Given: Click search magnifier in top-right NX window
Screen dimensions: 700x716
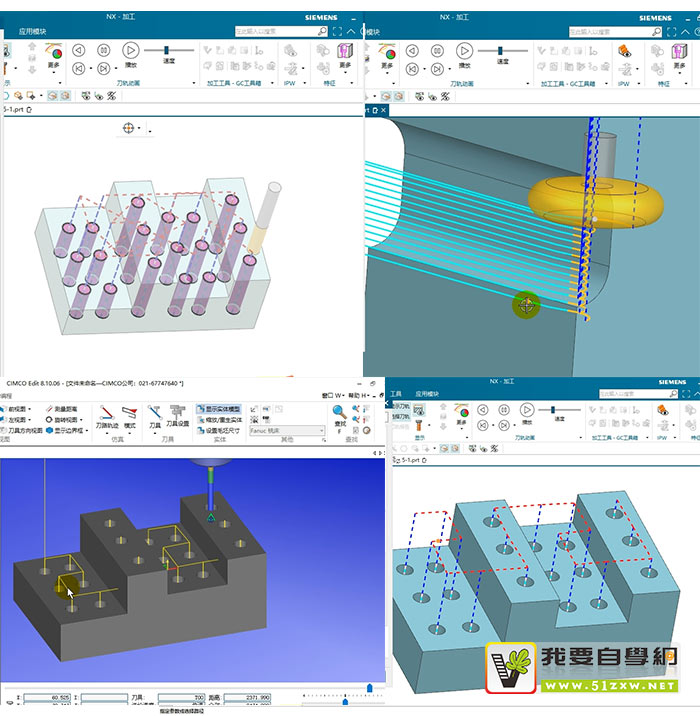Looking at the screenshot, I should click(656, 32).
